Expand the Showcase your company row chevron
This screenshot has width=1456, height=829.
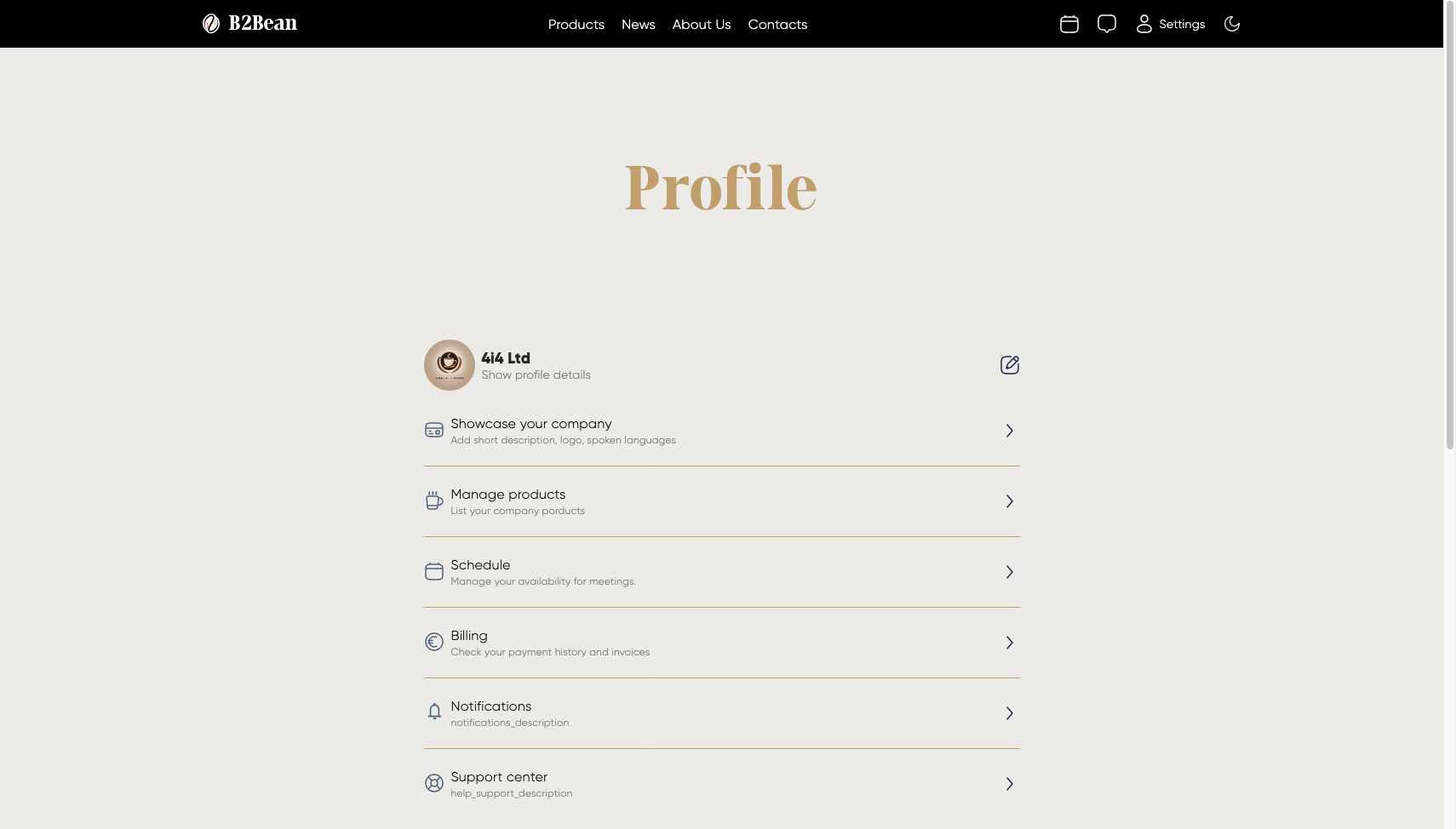point(1009,431)
